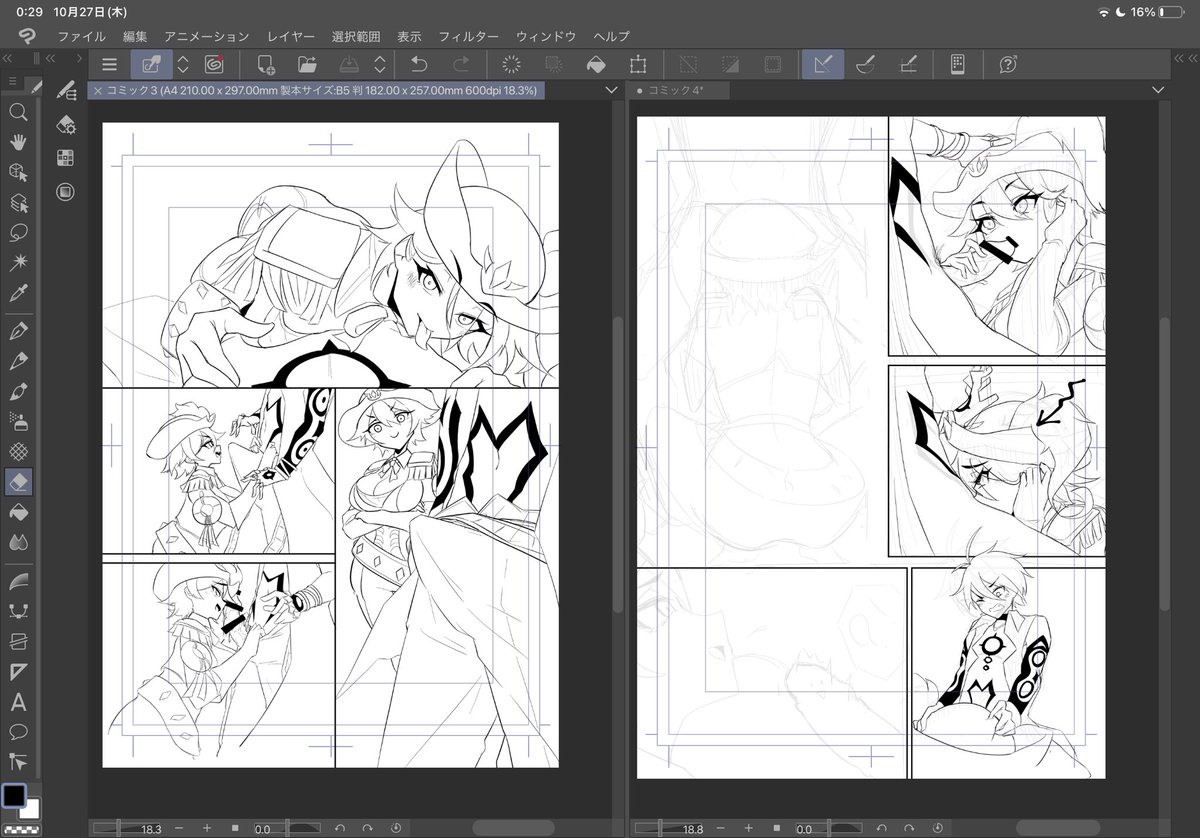This screenshot has height=838, width=1200.
Task: Open the help question mark icon
Action: [1008, 64]
